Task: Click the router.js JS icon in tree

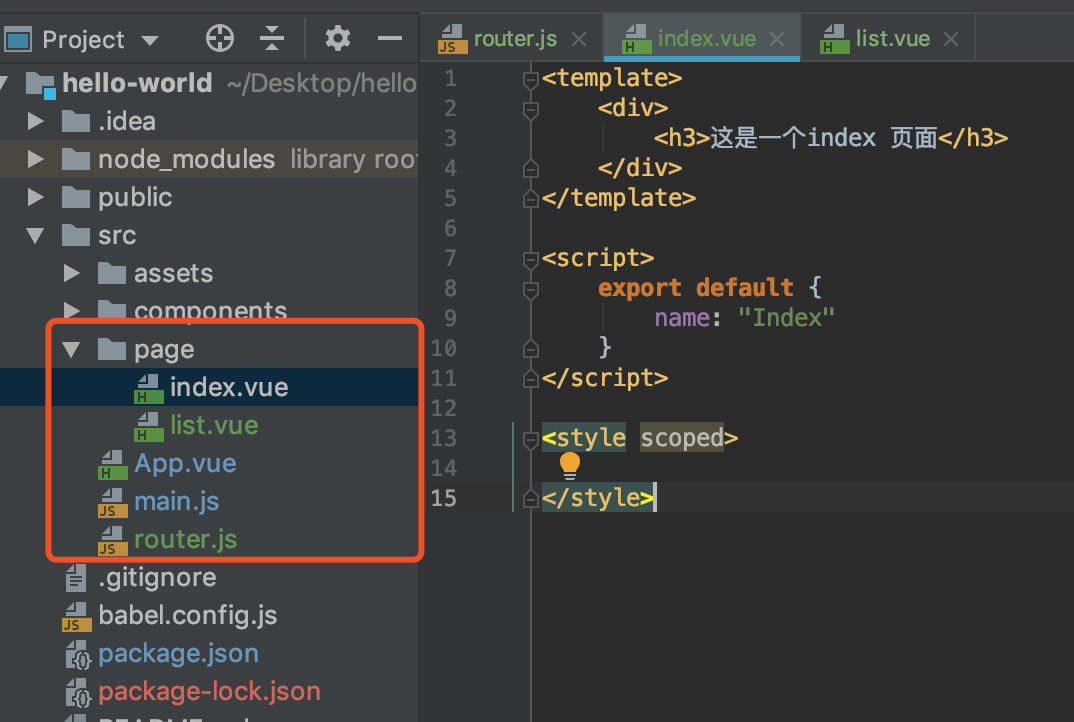Action: pos(113,540)
